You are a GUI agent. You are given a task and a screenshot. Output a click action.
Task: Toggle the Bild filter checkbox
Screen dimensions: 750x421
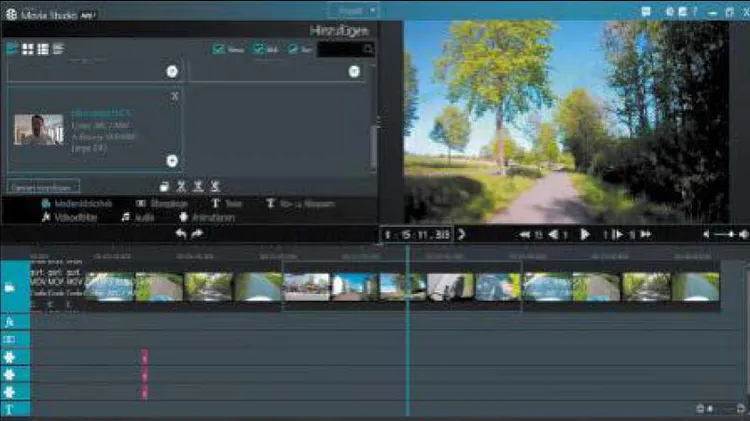(258, 49)
